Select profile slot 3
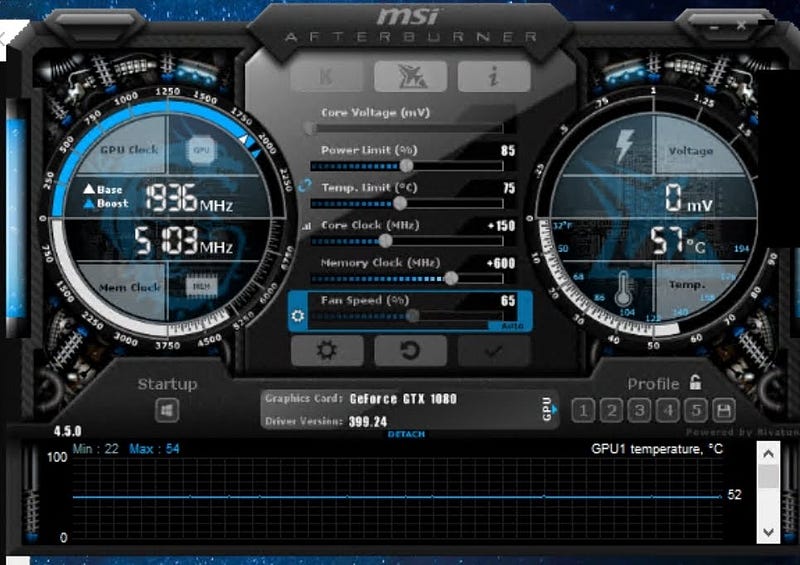Viewport: 800px width, 565px height. (639, 410)
